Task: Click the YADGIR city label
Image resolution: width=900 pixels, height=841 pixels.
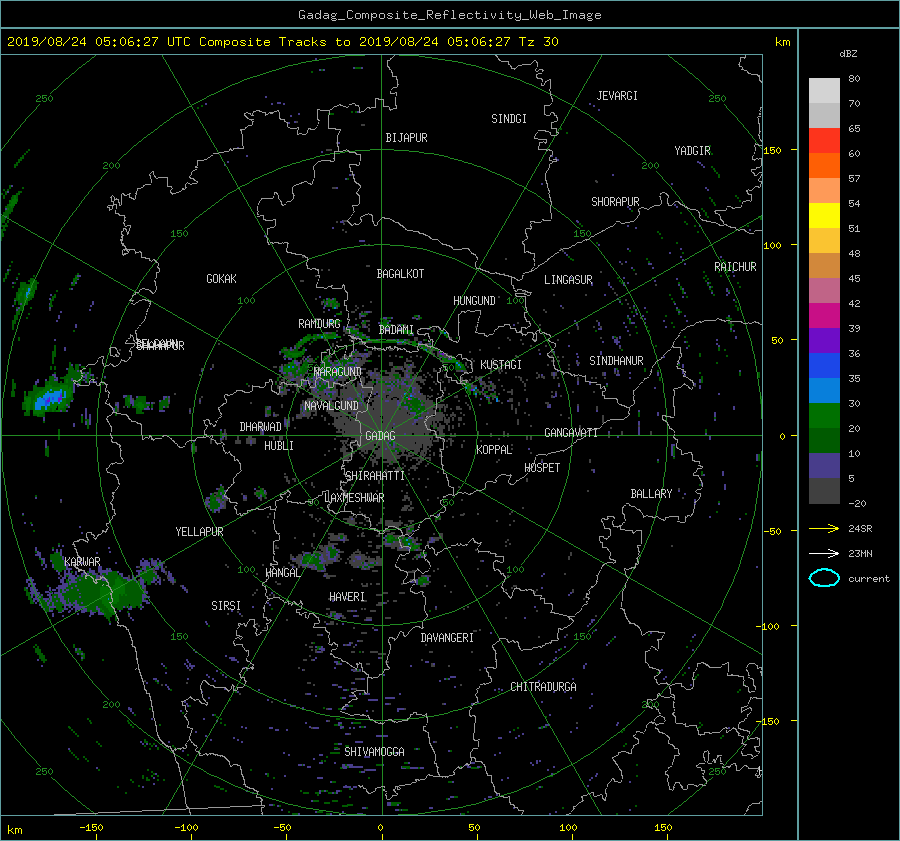Action: (x=692, y=151)
